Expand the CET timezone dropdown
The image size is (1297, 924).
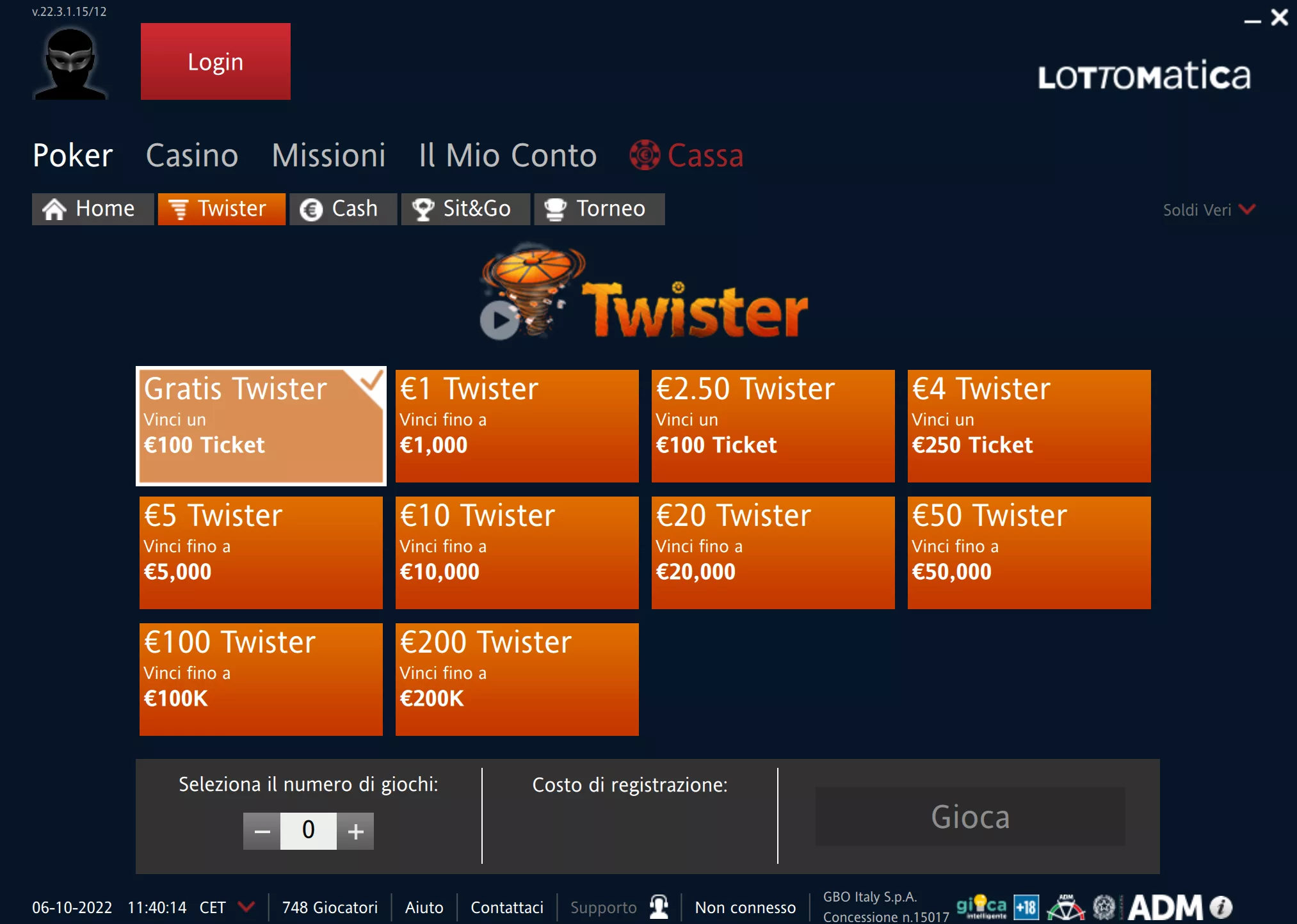point(245,907)
